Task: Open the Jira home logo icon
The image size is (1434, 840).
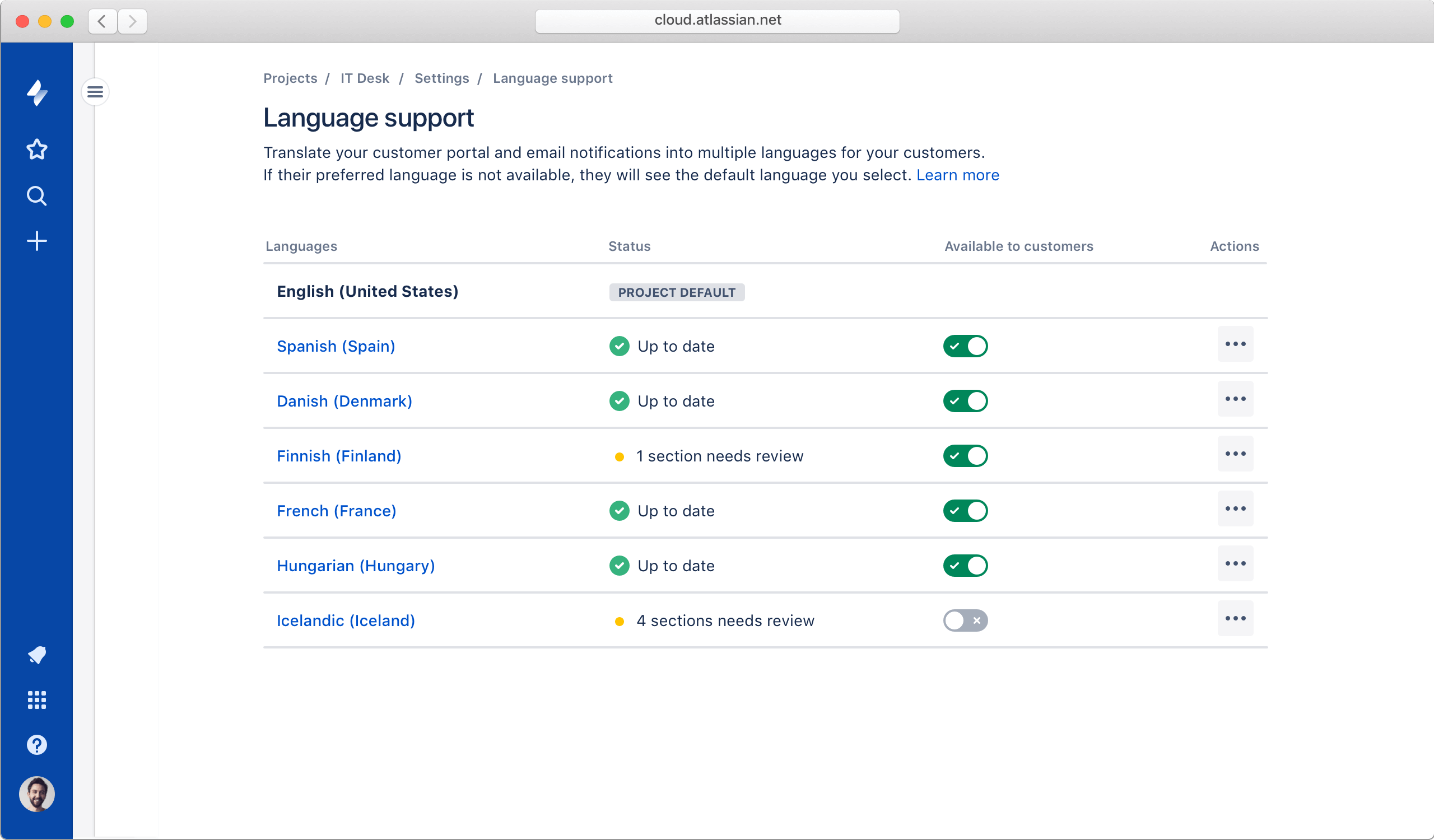Action: coord(36,93)
